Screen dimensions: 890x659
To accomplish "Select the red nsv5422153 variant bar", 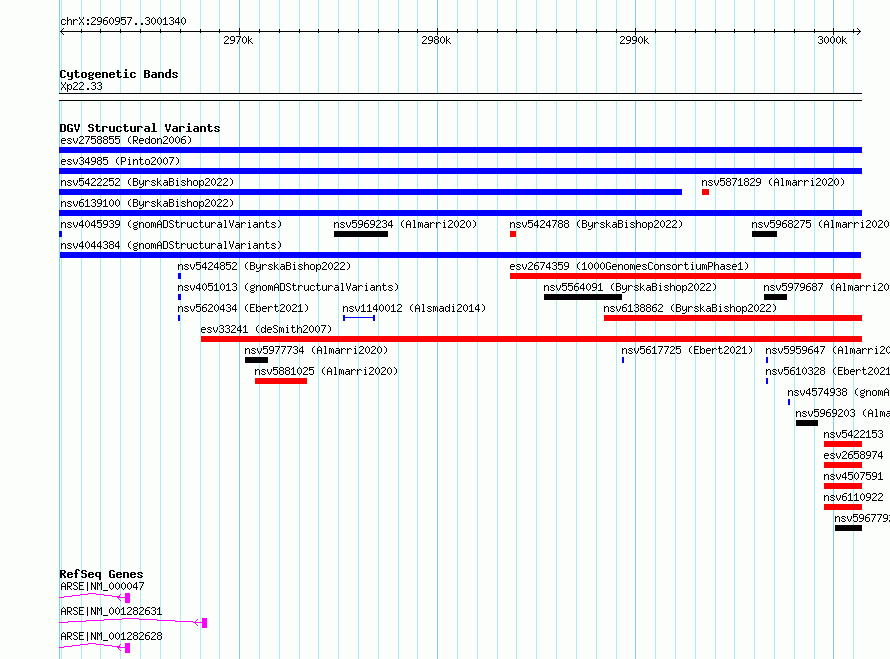I will [843, 444].
